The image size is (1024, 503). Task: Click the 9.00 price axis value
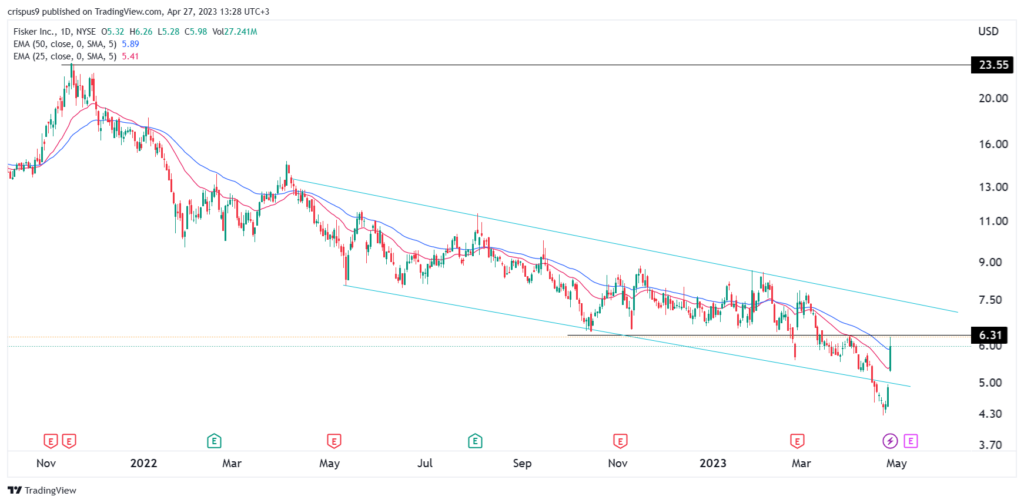coord(990,263)
